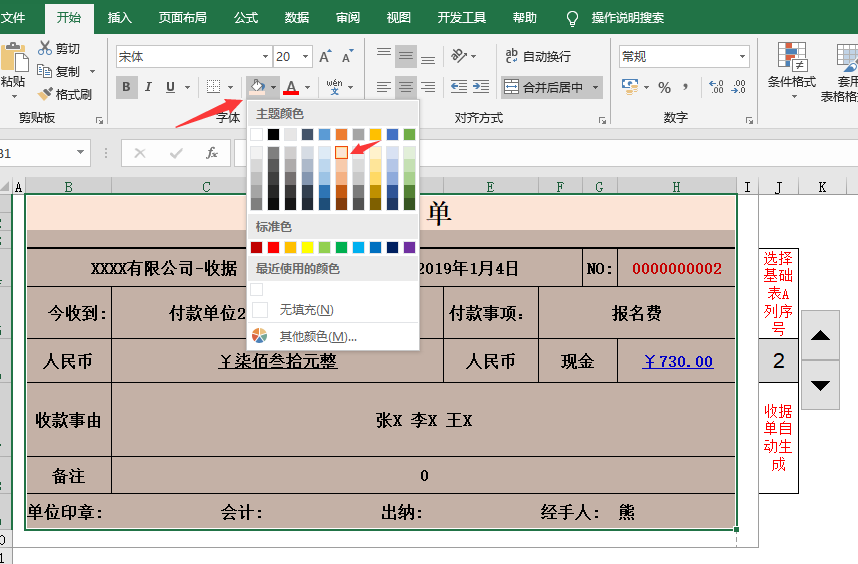Viewport: 858px width, 564px height.
Task: Toggle Wrap Text (自动换行)
Action: click(538, 56)
